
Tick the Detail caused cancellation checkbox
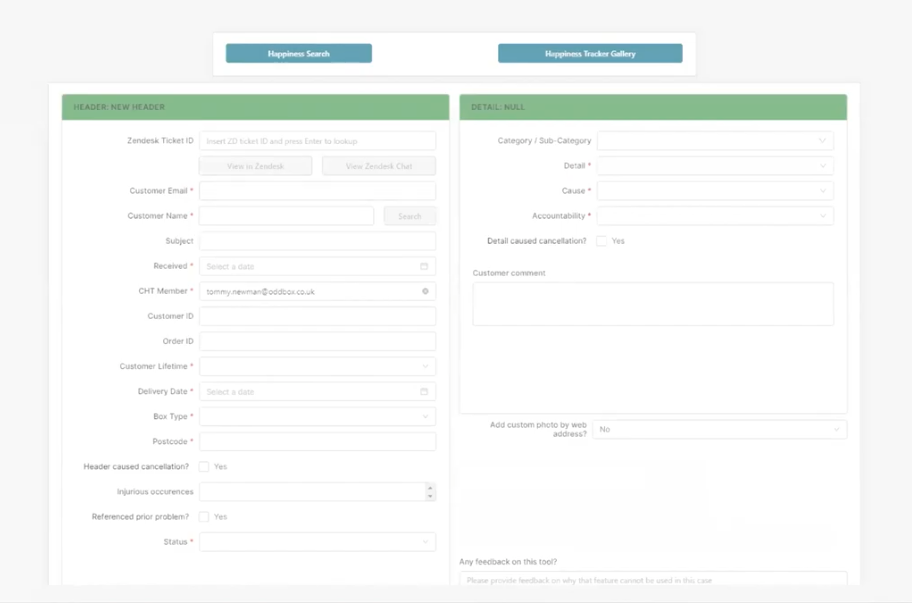[601, 241]
